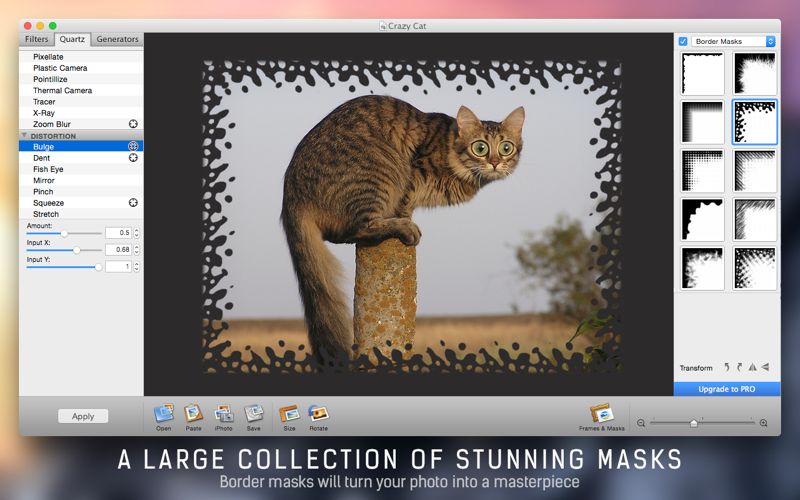This screenshot has width=800, height=500.
Task: Click the Input X field showing 0.68
Action: [118, 249]
